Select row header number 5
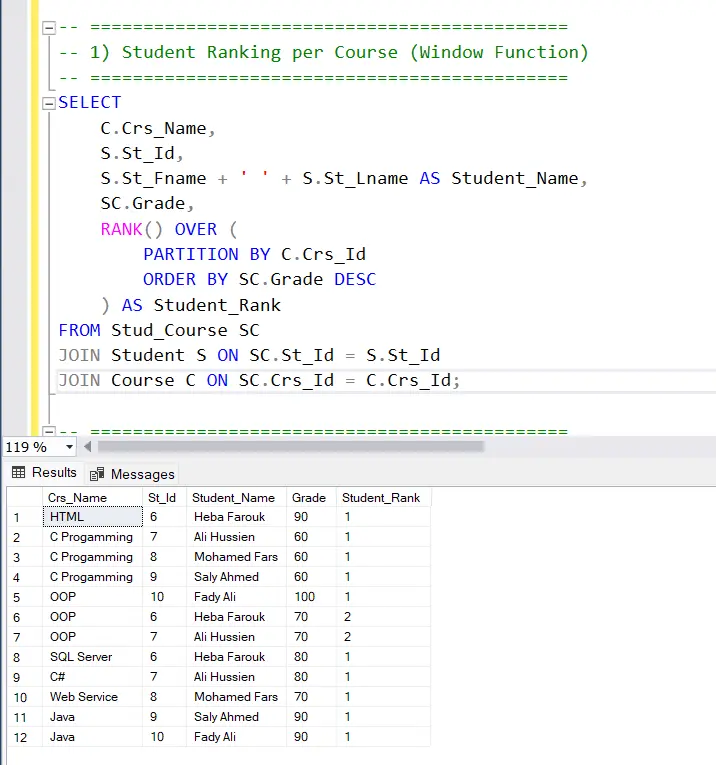The width and height of the screenshot is (716, 765). pyautogui.click(x=25, y=597)
